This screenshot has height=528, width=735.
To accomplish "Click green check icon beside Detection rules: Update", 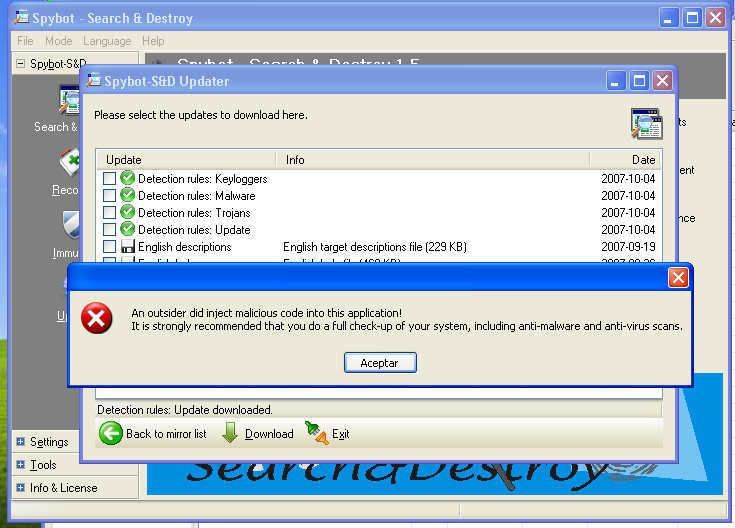I will coord(128,229).
